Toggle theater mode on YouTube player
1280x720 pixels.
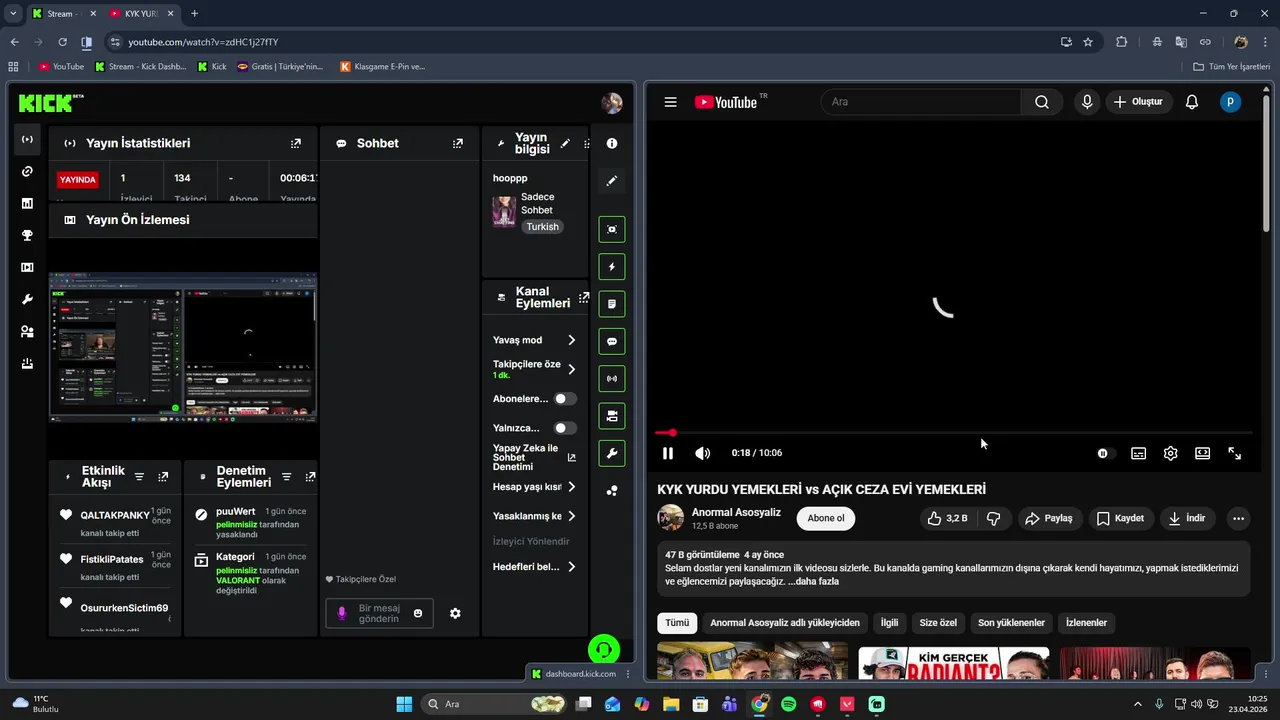(1203, 453)
